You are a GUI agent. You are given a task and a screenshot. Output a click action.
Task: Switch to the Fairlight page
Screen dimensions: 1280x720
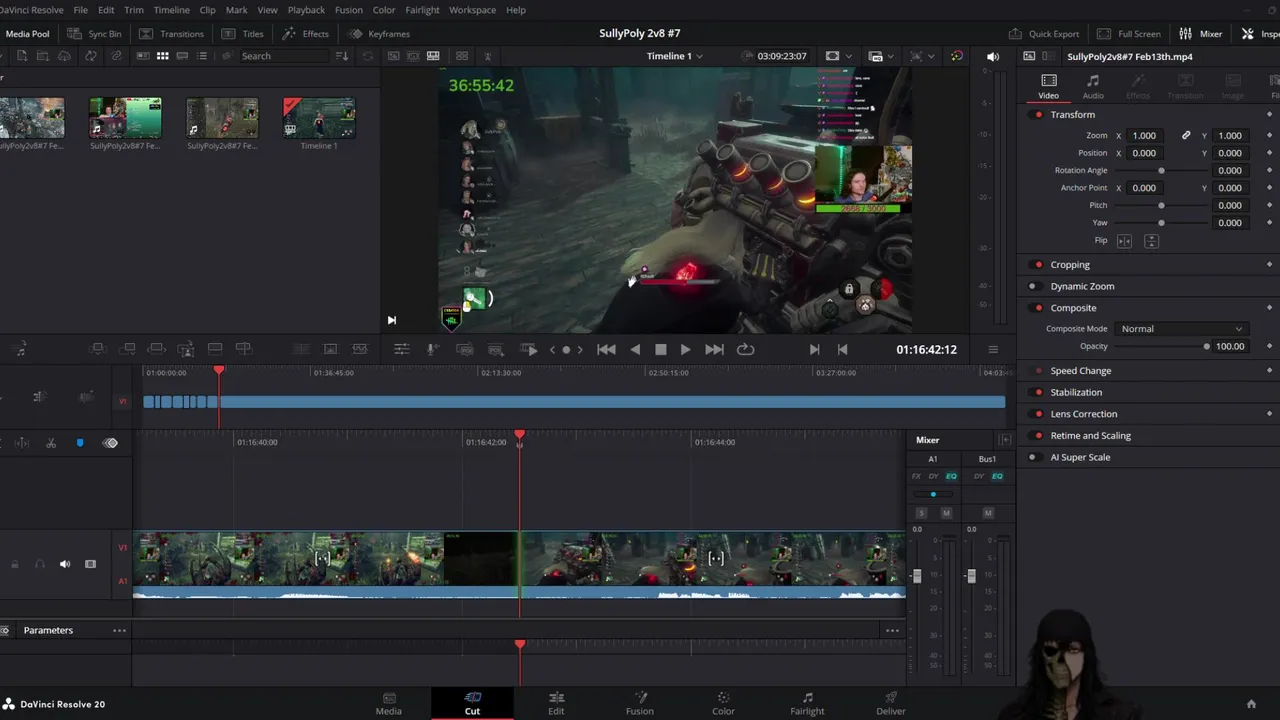[807, 703]
